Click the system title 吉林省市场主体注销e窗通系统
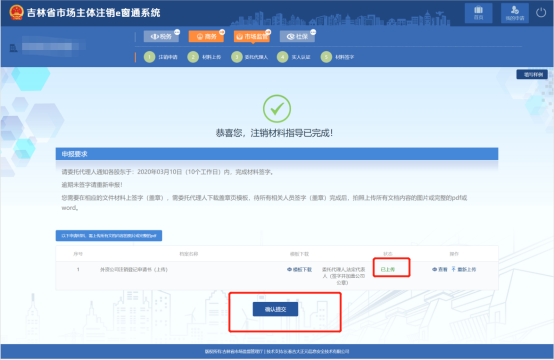Screen dimensions: 554x360 pos(94,13)
